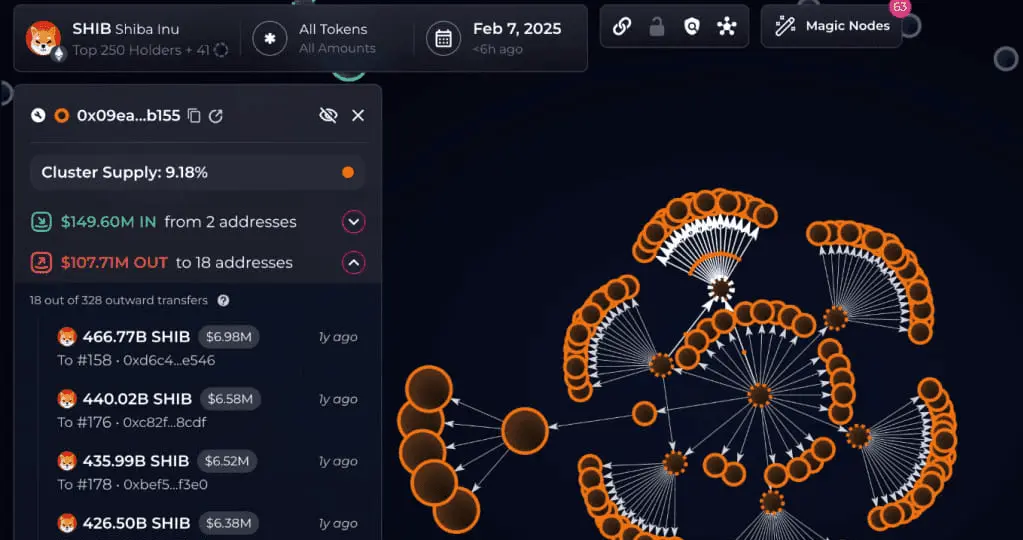Click the address text 0x09ea...b155
1023x540 pixels.
pos(129,116)
